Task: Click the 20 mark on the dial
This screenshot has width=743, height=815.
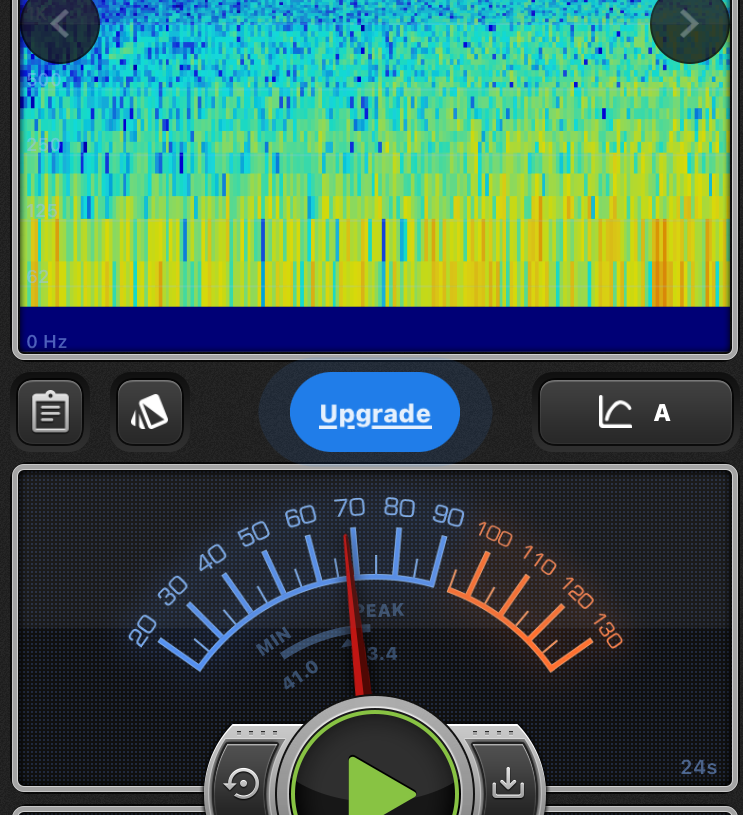Action: 143,630
